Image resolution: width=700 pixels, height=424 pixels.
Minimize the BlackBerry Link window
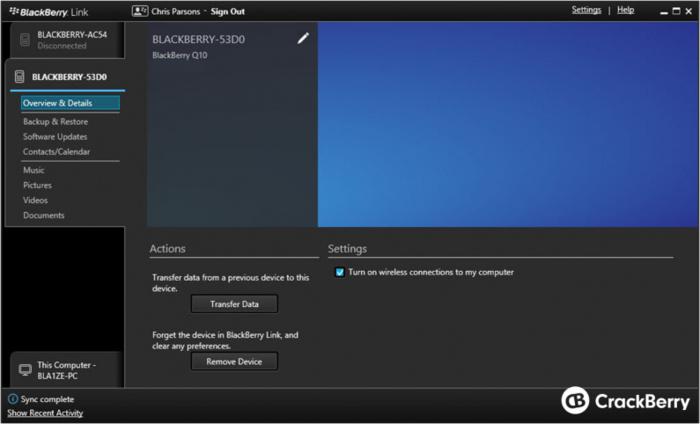click(x=664, y=12)
